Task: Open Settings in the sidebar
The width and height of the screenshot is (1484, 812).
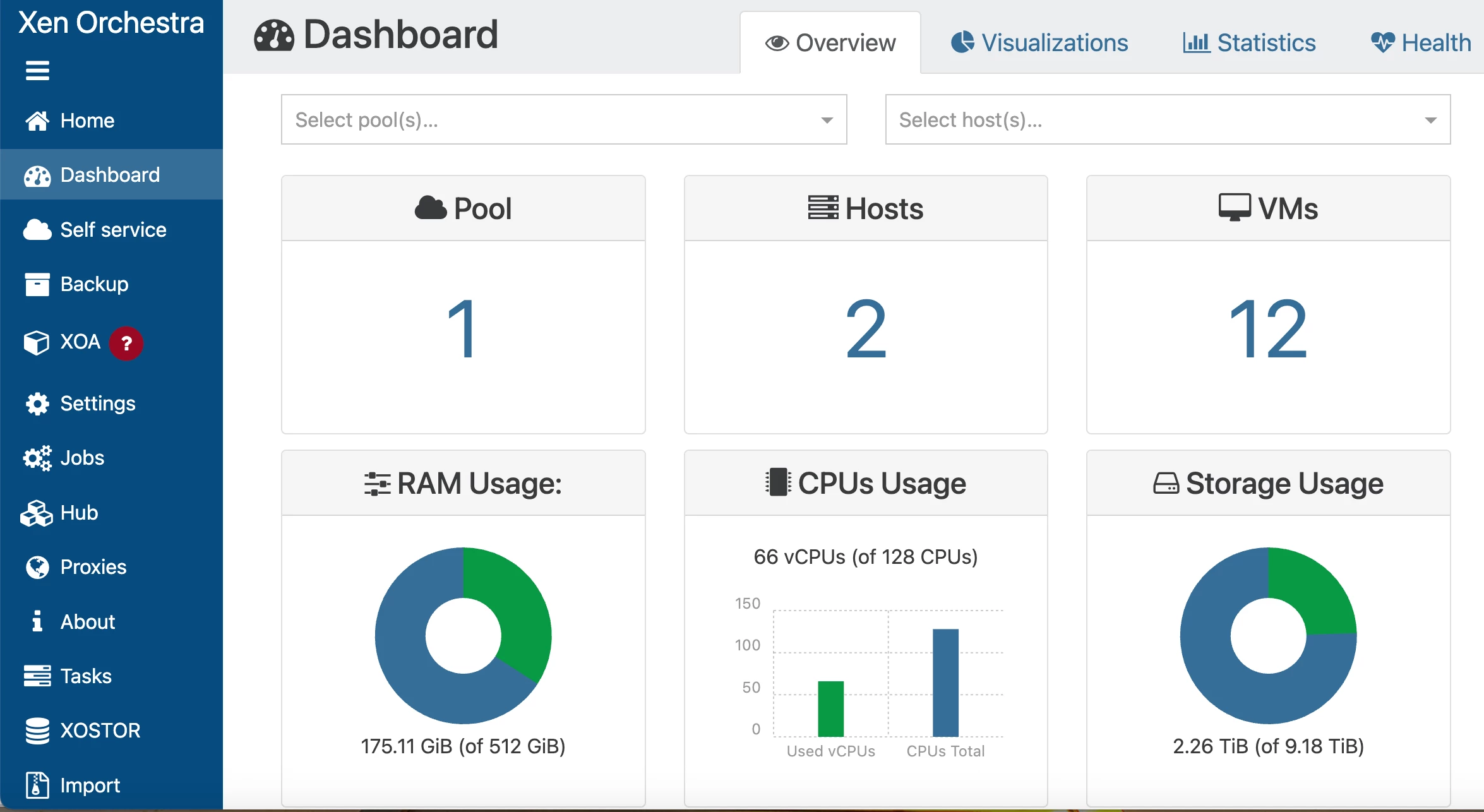Action: (111, 403)
